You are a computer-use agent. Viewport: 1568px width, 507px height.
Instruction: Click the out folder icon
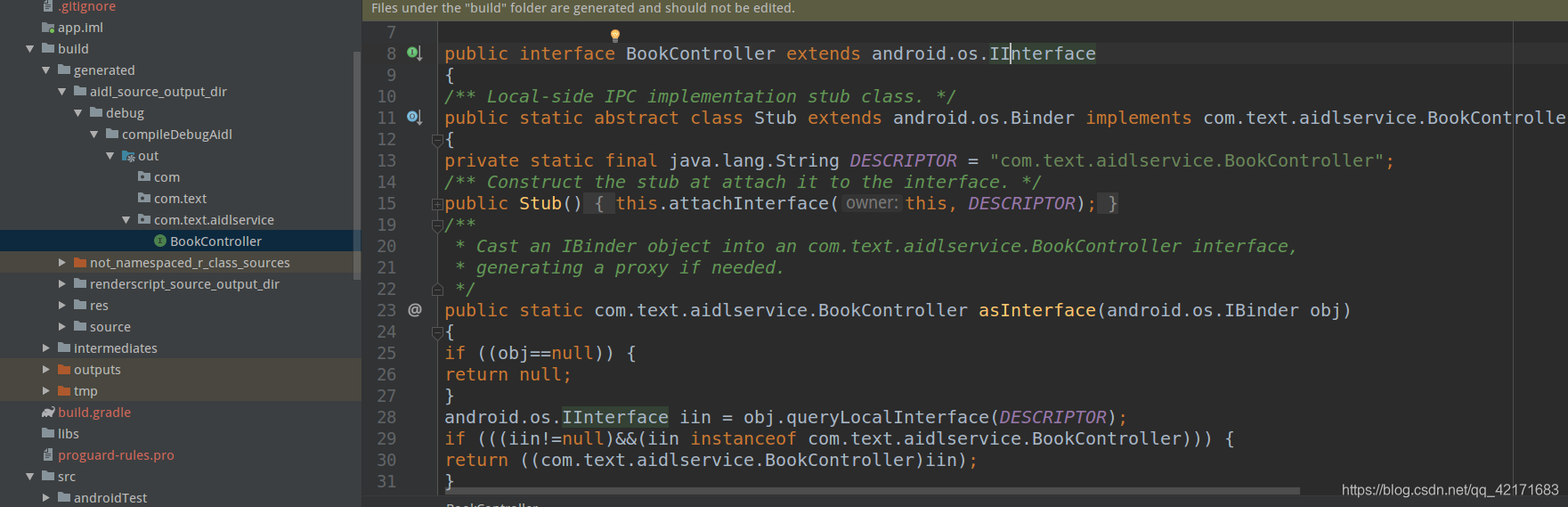[x=128, y=156]
